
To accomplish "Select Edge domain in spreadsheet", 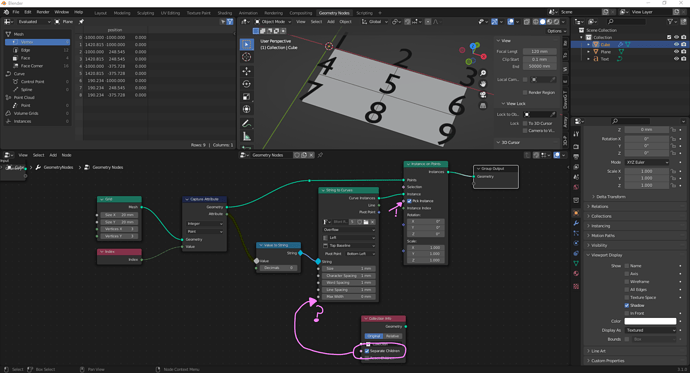I will [x=37, y=50].
